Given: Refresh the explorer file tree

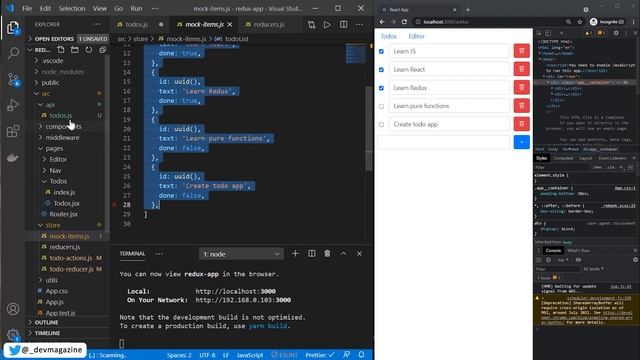Looking at the screenshot, I should pyautogui.click(x=89, y=50).
